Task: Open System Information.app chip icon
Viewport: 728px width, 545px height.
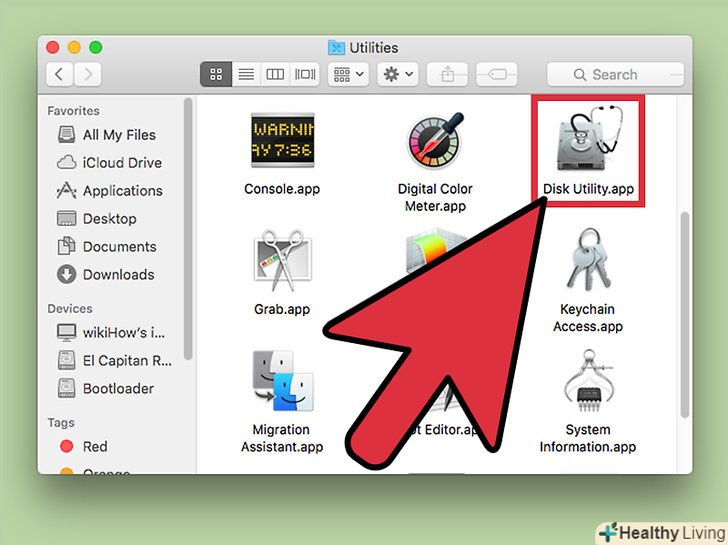Action: [588, 381]
